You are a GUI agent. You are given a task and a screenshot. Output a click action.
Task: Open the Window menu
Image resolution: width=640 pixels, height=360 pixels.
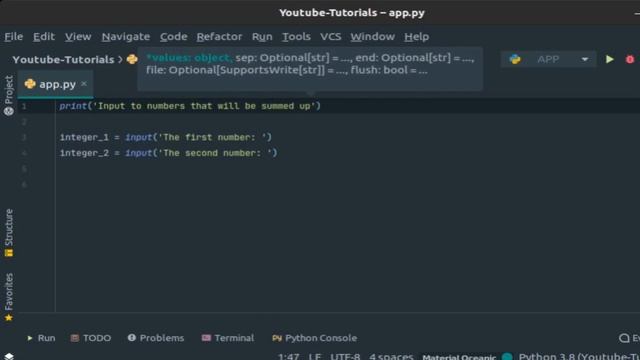[373, 37]
